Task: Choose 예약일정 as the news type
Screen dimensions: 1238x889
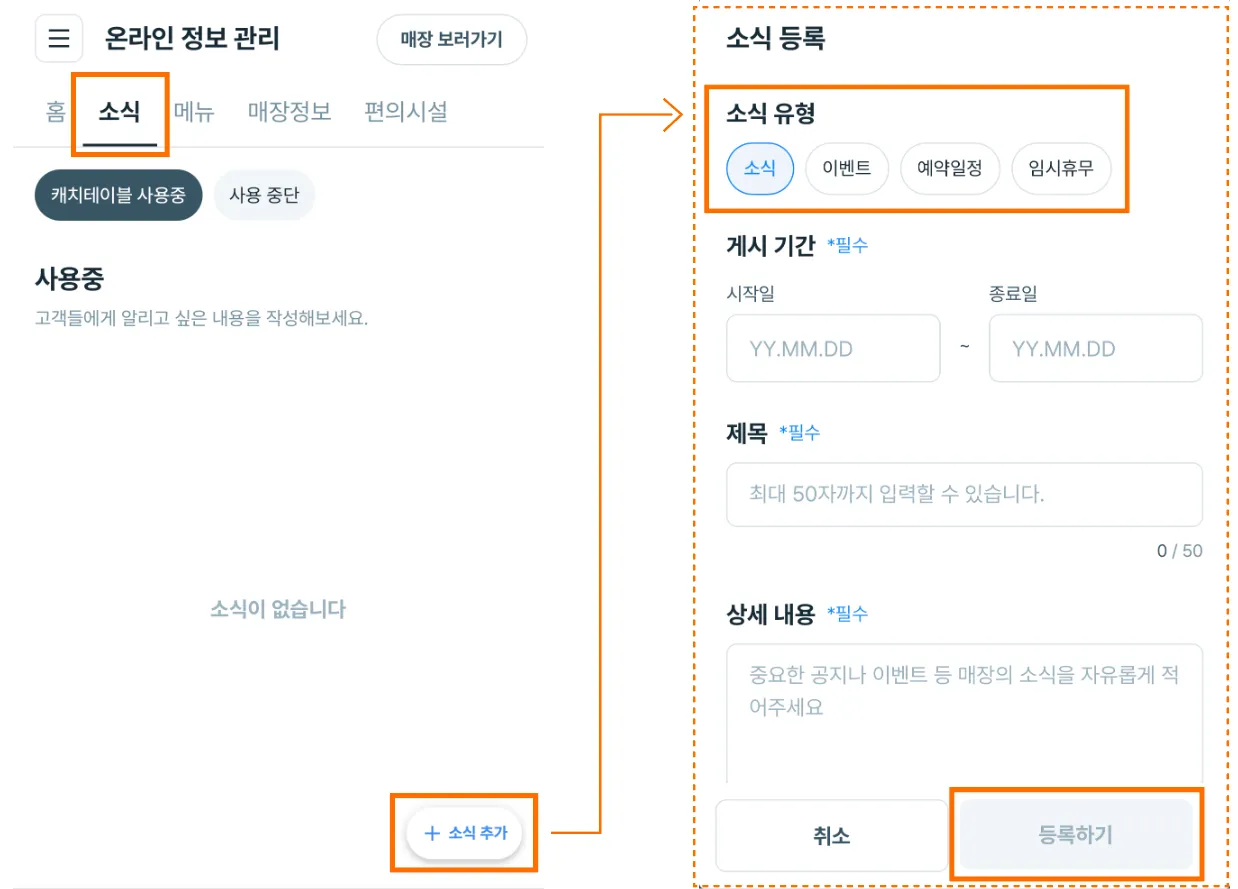Action: click(949, 168)
